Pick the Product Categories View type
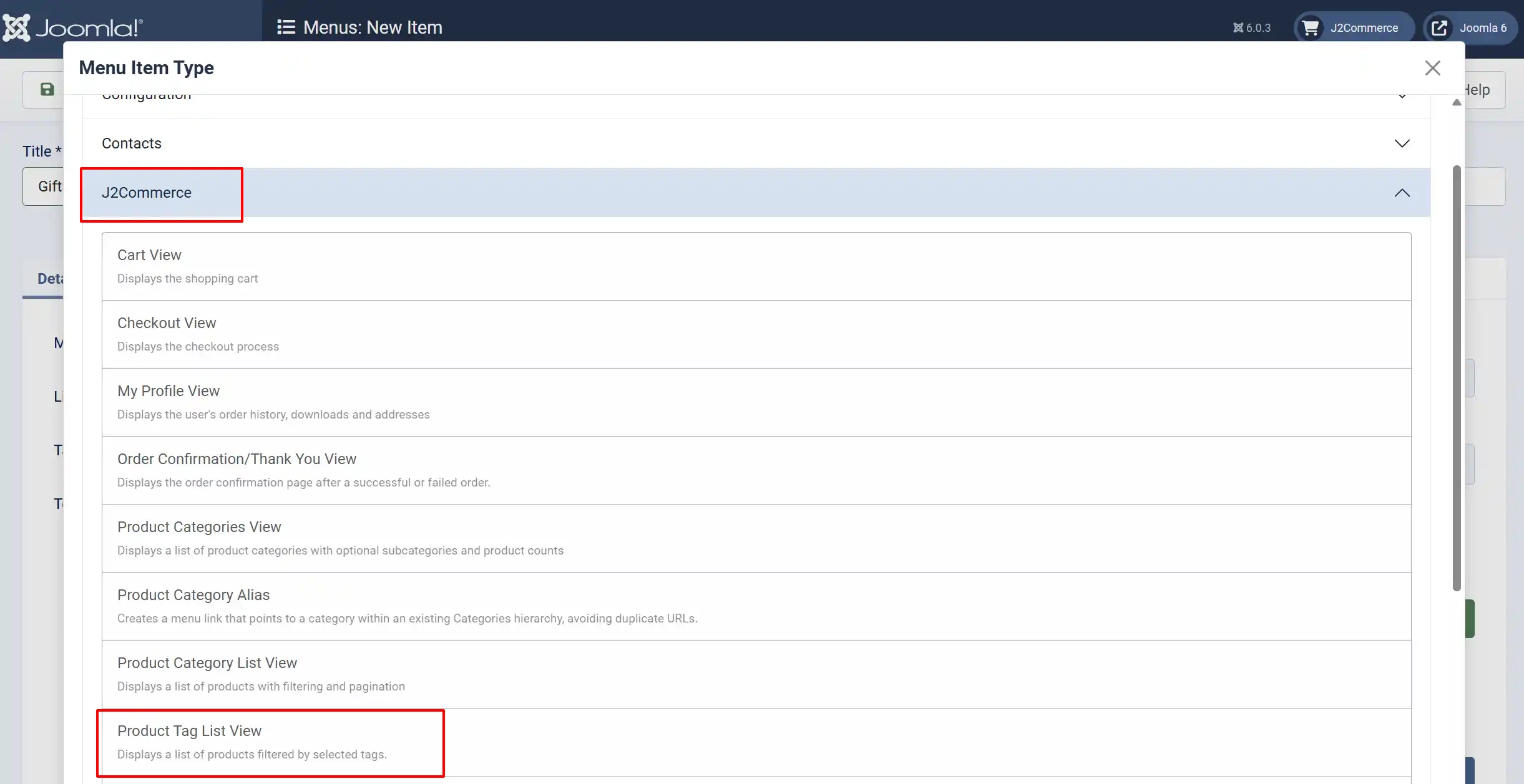Screen dimensions: 1524x784 tap(756, 538)
